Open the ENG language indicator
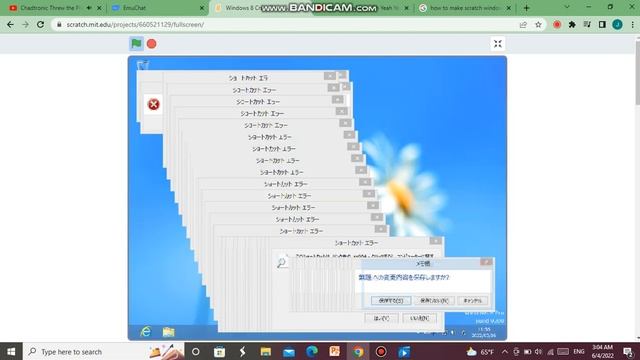The height and width of the screenshot is (360, 640). (579, 351)
